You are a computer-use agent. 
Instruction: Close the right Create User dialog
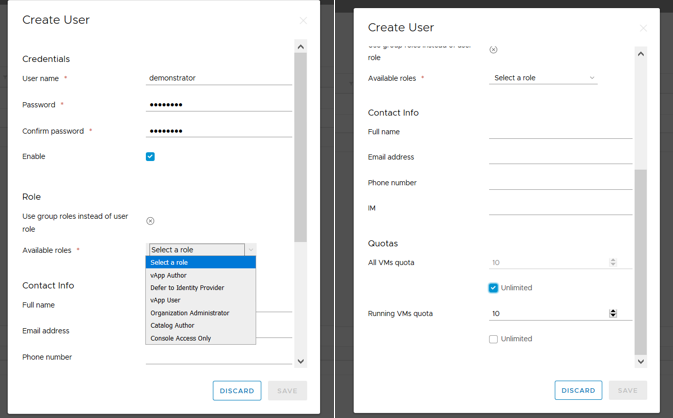tap(643, 28)
